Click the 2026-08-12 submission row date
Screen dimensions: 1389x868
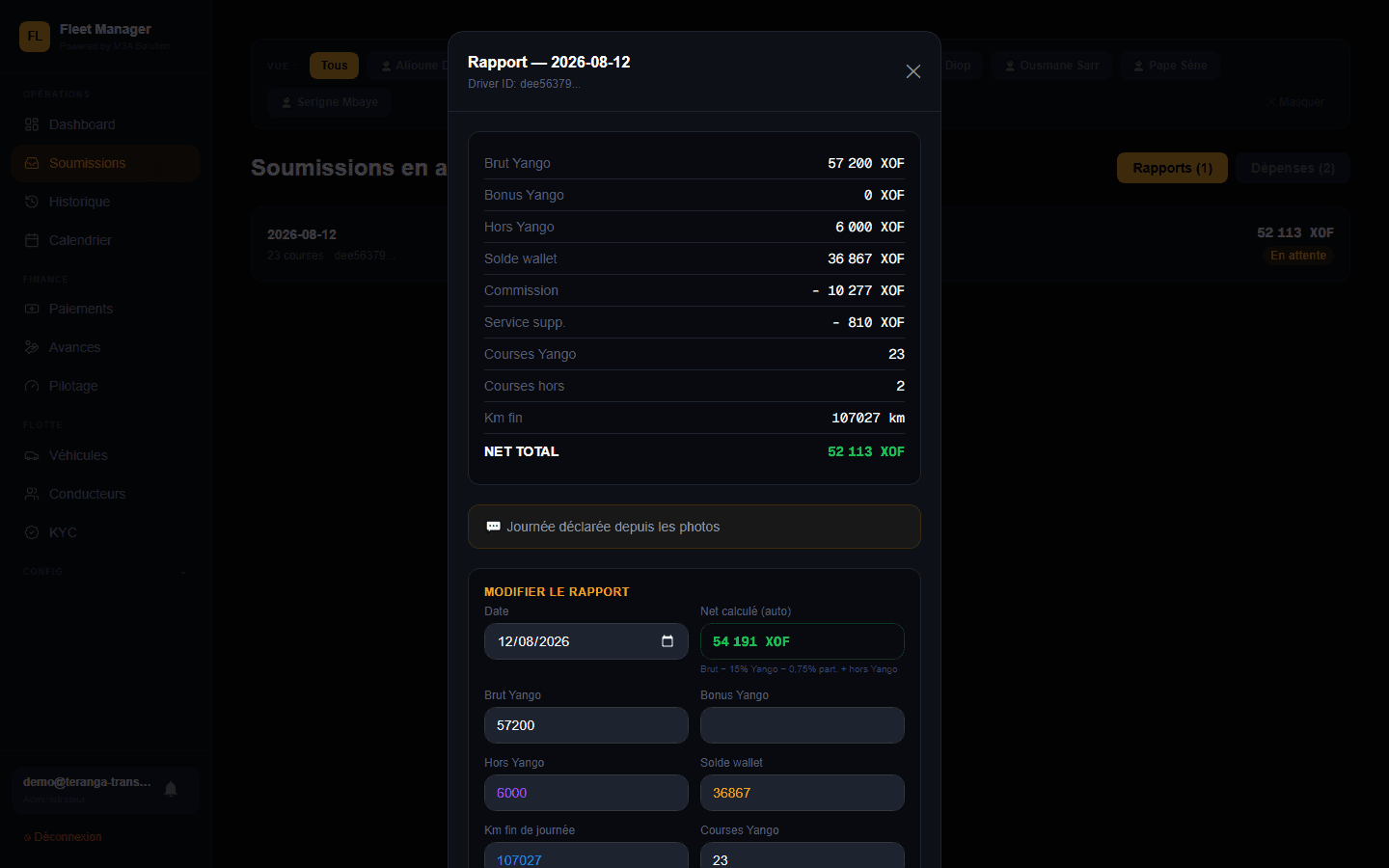(x=302, y=234)
